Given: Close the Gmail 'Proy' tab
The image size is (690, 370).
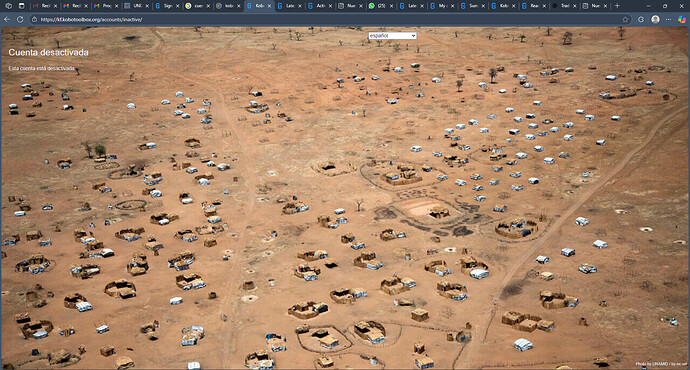Looking at the screenshot, I should (x=117, y=6).
